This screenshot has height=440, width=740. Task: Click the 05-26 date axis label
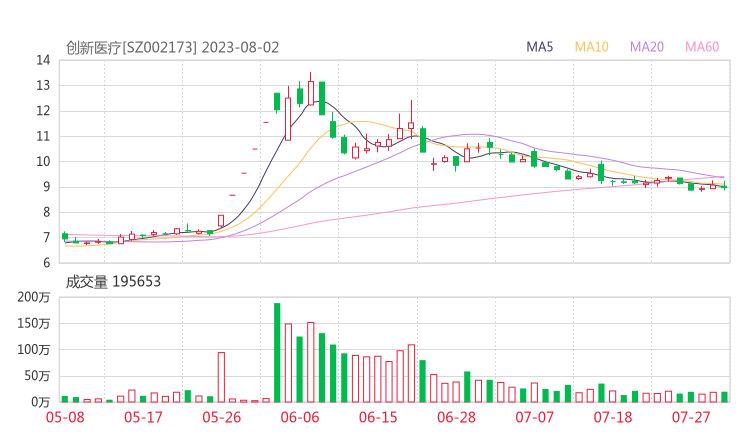point(221,417)
